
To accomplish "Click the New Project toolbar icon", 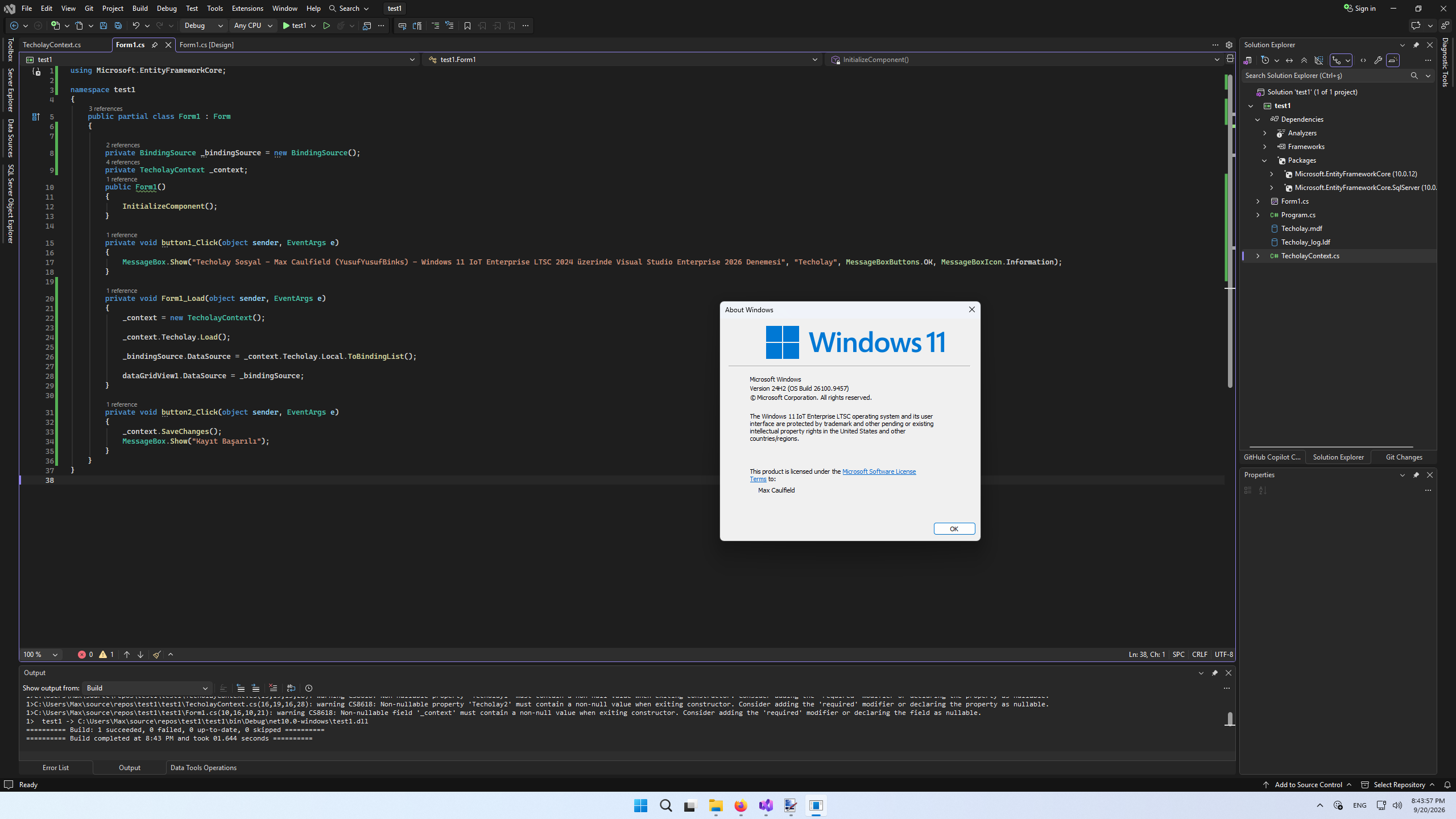I will pyautogui.click(x=55, y=26).
